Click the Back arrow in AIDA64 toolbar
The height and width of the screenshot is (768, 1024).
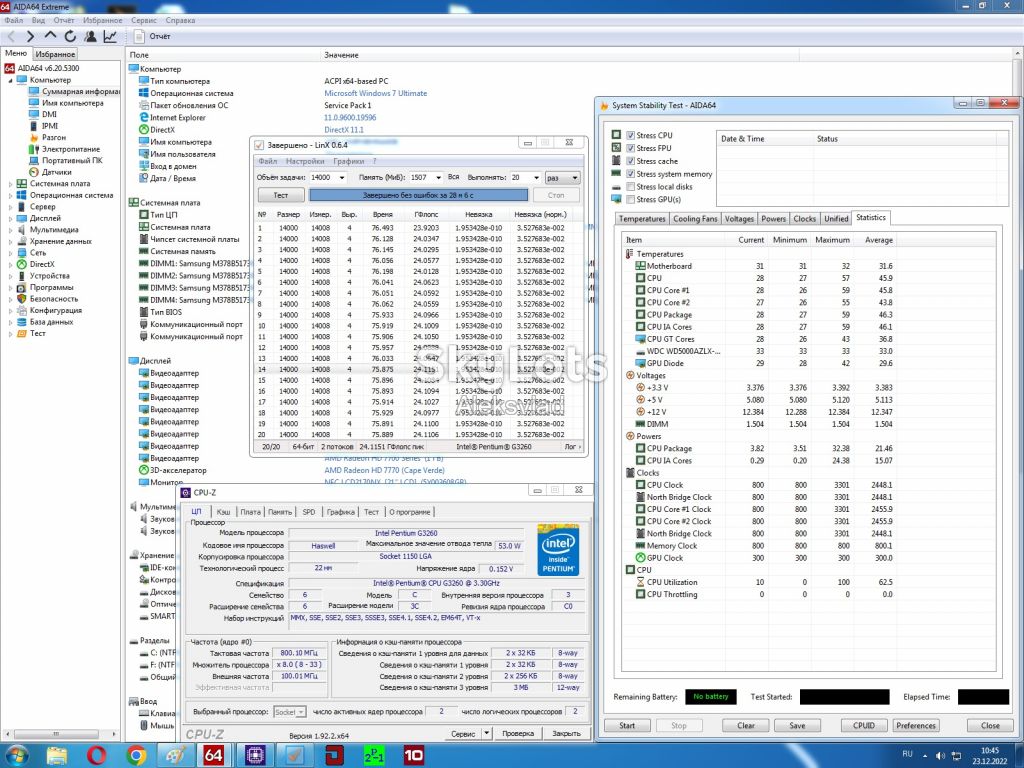[x=11, y=37]
